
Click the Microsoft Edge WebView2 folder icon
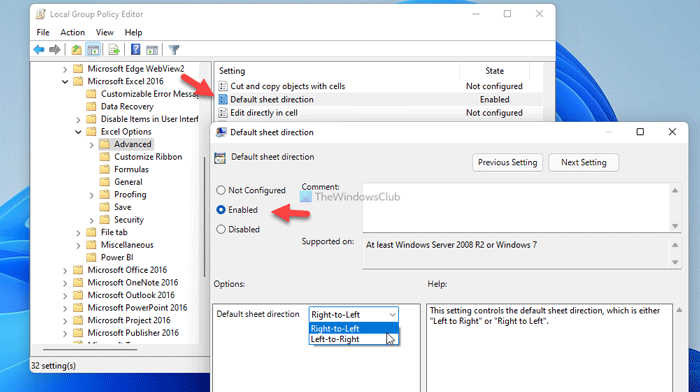click(78, 69)
